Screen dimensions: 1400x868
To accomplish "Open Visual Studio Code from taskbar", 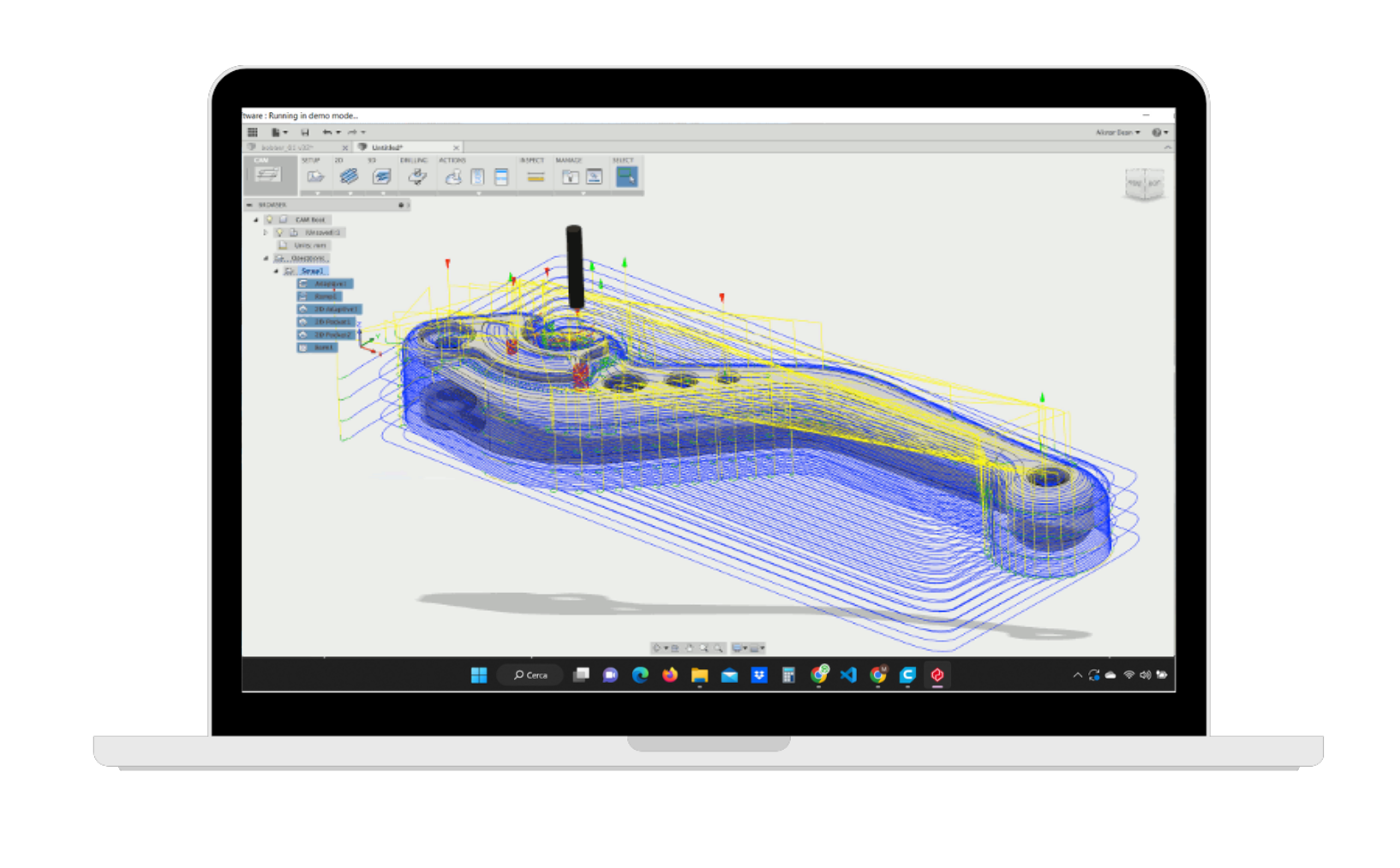I will 848,675.
